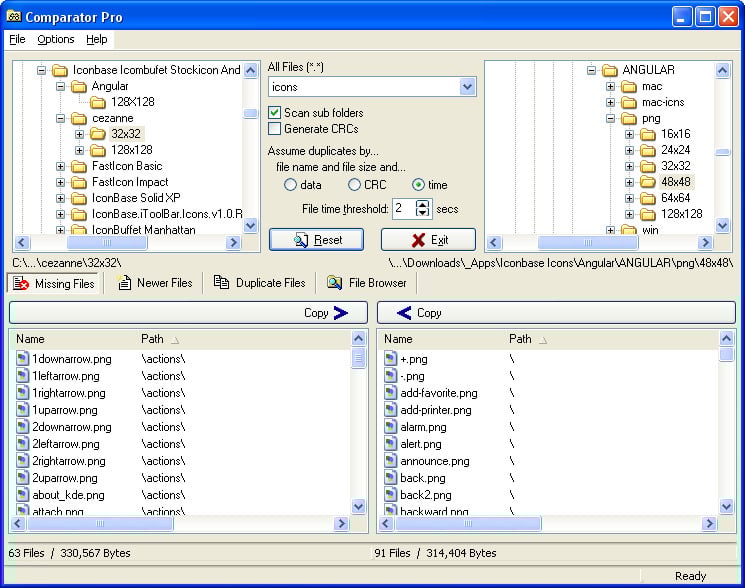Click the 48x48 folder icon

pyautogui.click(x=647, y=182)
